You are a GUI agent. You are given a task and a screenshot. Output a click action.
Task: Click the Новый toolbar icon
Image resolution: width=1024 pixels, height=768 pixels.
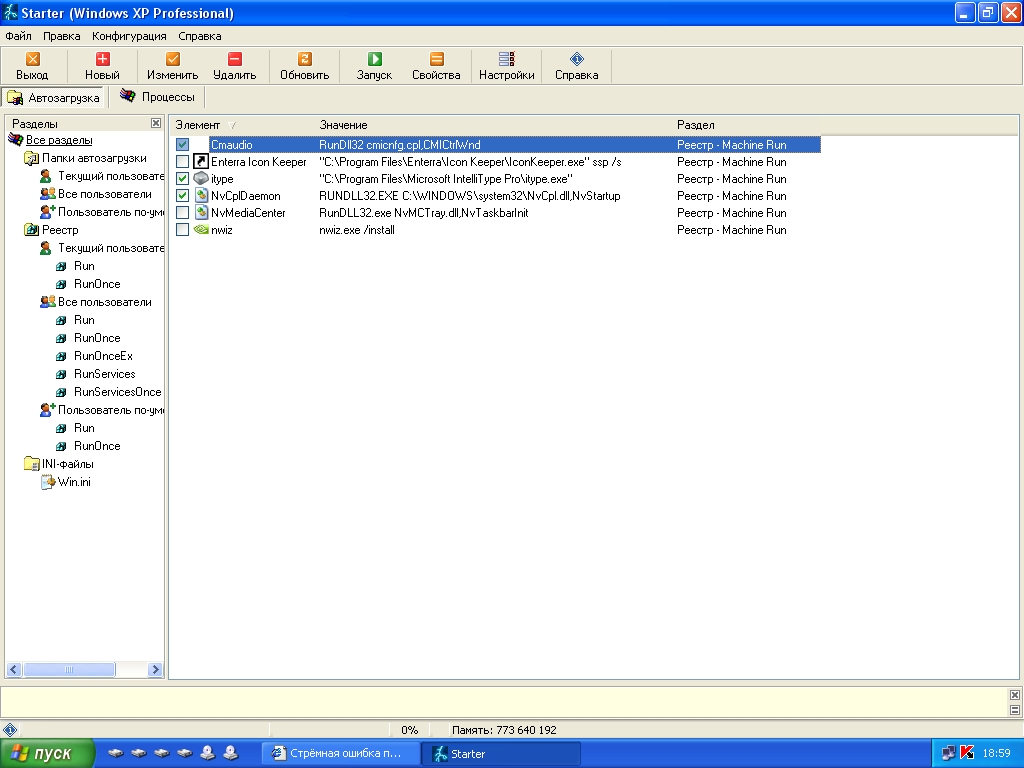(102, 59)
